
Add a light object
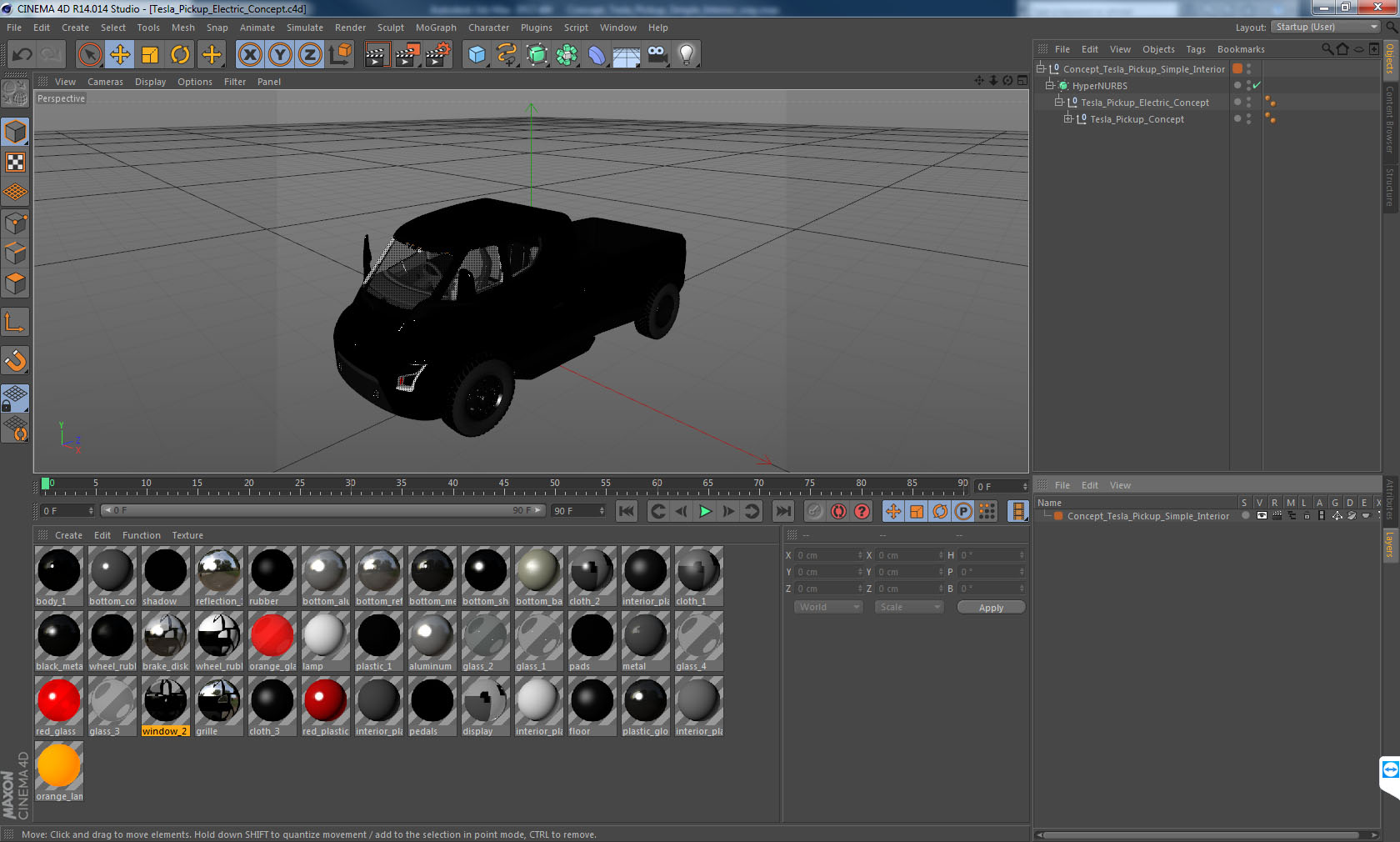point(687,55)
